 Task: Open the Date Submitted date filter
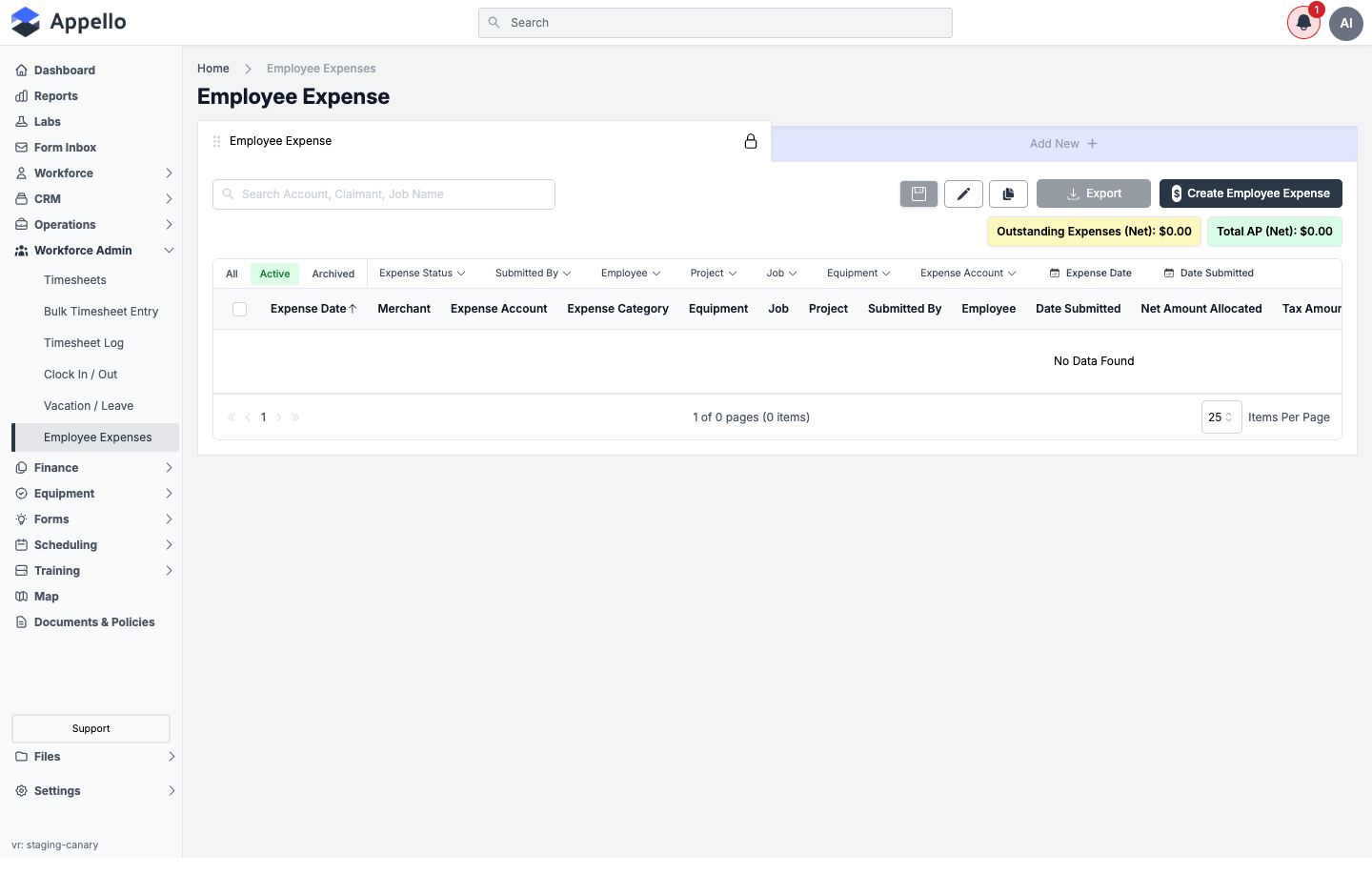[x=1208, y=274]
